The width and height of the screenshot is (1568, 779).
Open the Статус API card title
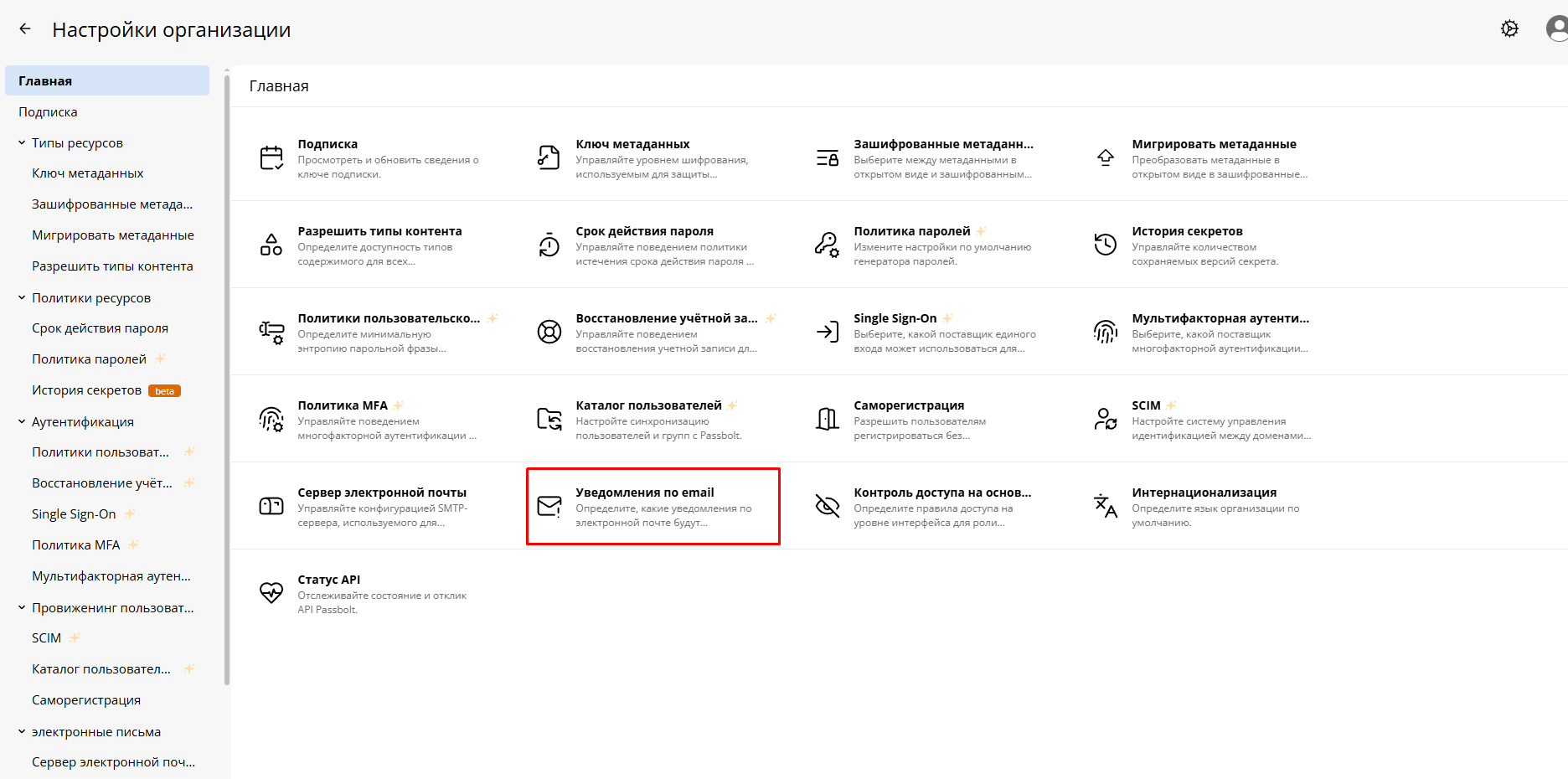pyautogui.click(x=329, y=580)
